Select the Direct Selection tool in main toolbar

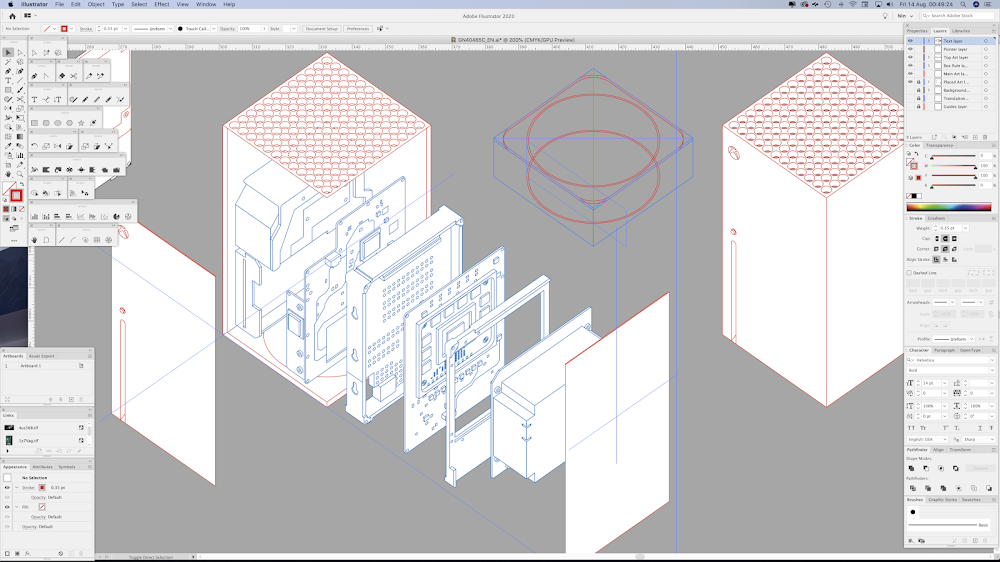(x=20, y=53)
